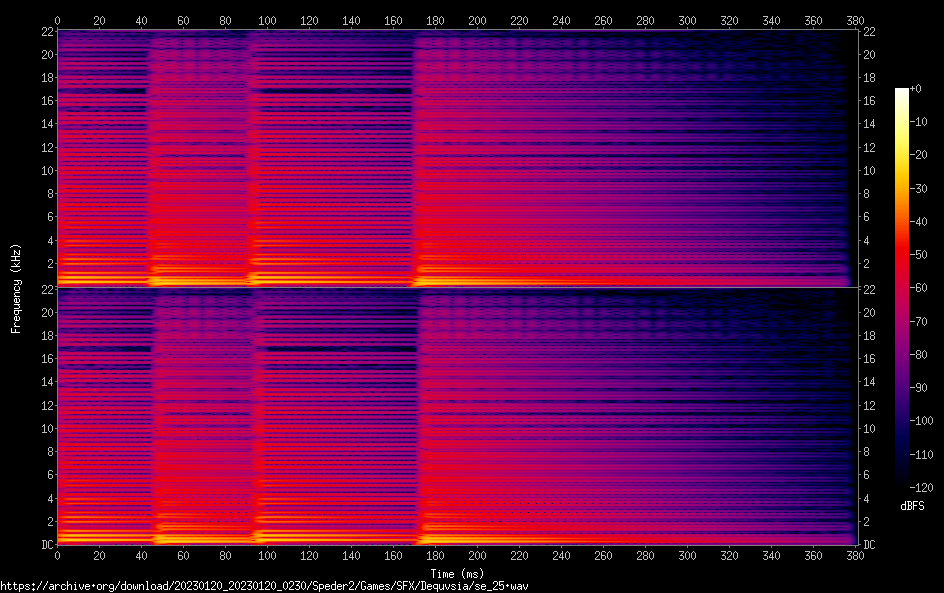Click the 0 tick on bottom time axis
Image resolution: width=944 pixels, height=593 pixels.
pos(57,556)
